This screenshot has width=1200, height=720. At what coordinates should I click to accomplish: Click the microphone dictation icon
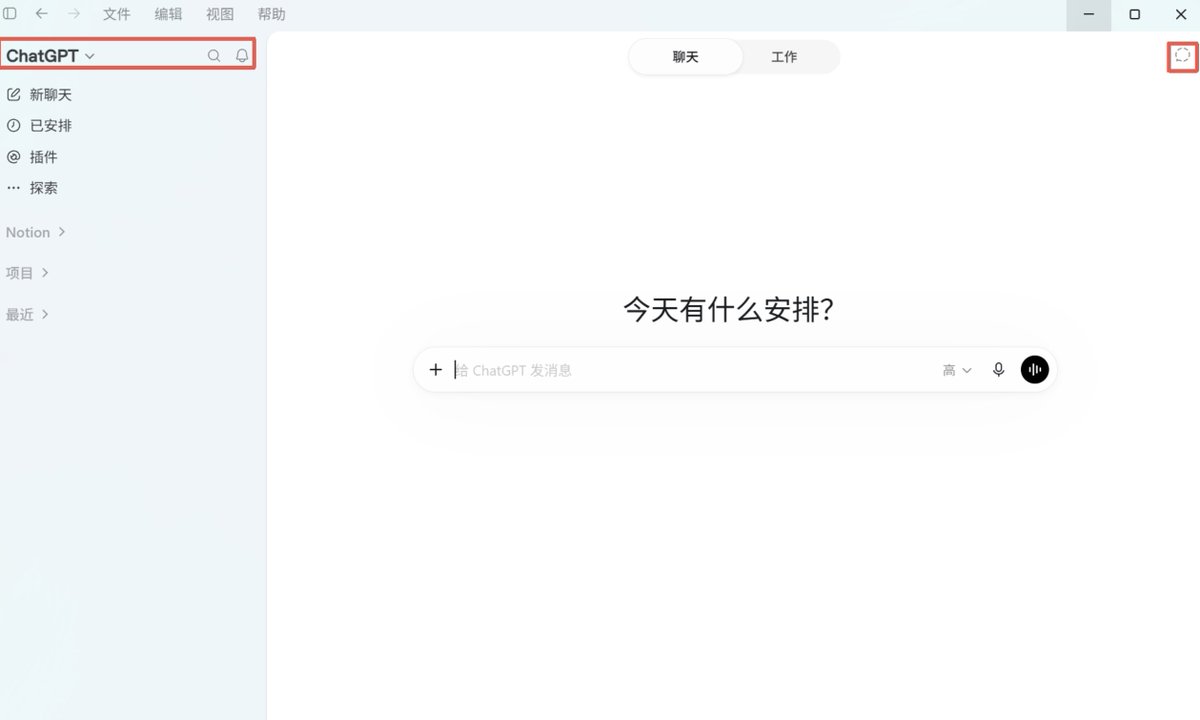998,370
